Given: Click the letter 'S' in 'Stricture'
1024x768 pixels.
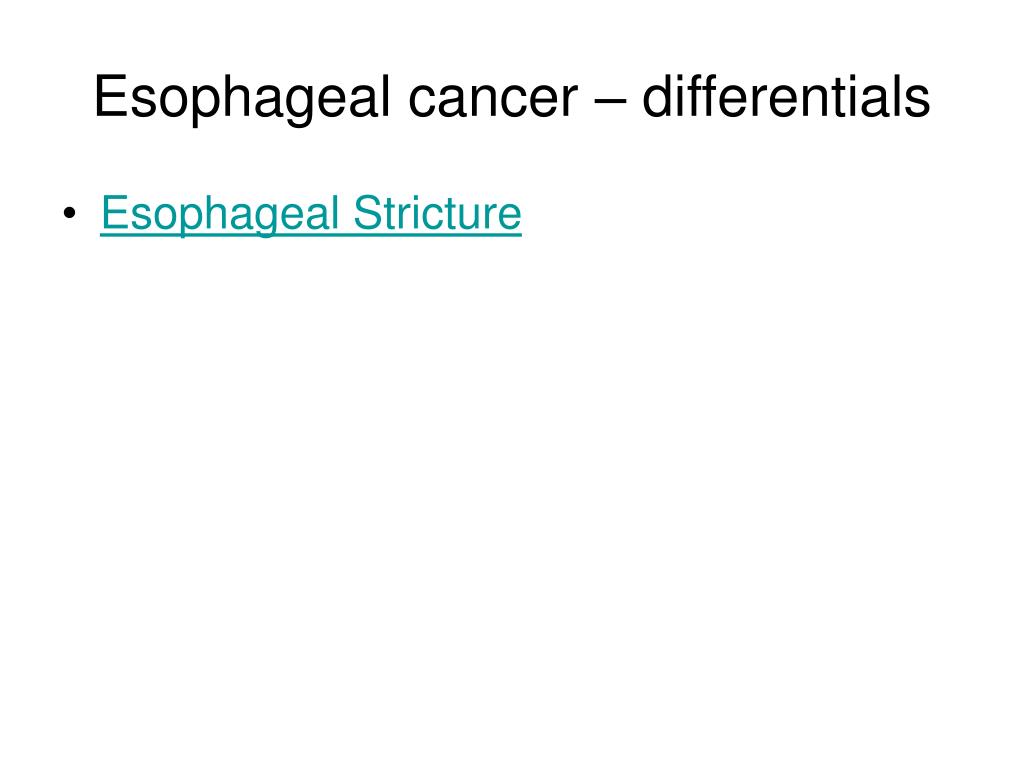Looking at the screenshot, I should pos(366,212).
